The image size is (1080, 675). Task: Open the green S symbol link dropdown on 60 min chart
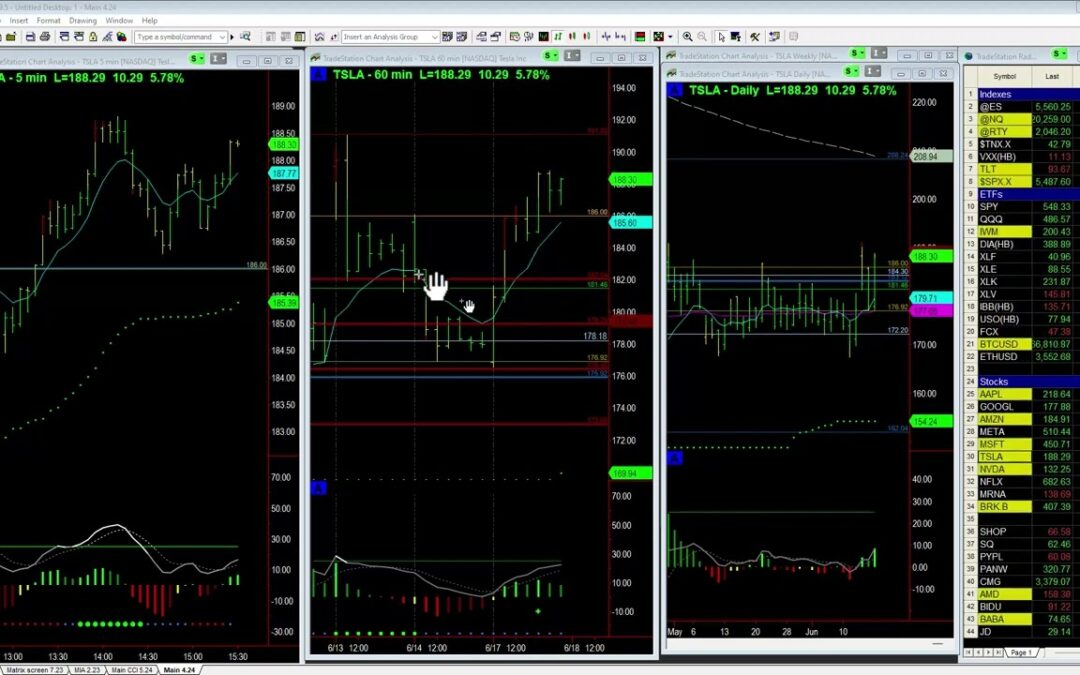tap(550, 56)
